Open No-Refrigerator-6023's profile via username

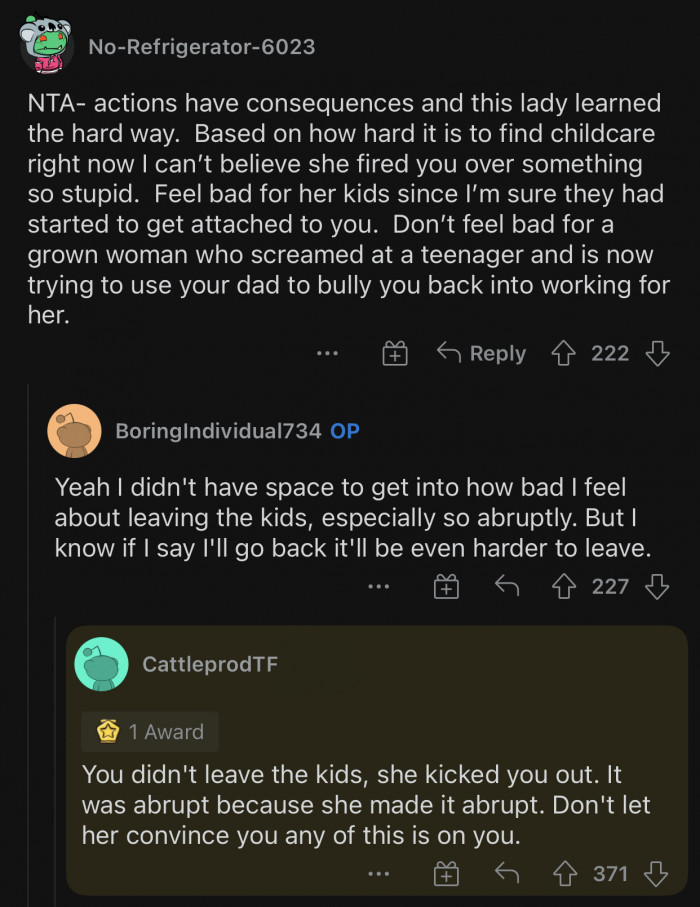click(x=202, y=46)
